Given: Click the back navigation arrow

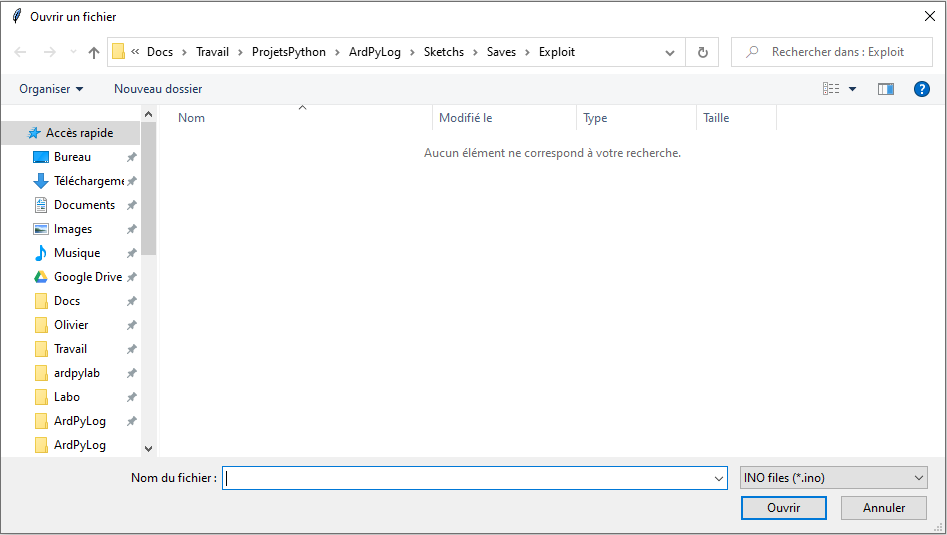Looking at the screenshot, I should tap(21, 52).
